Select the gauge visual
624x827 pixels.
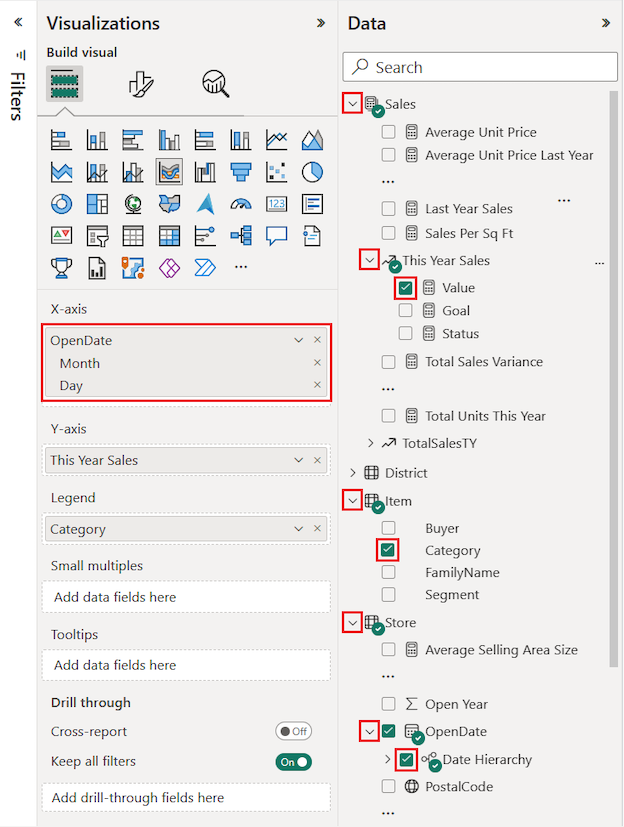[241, 204]
